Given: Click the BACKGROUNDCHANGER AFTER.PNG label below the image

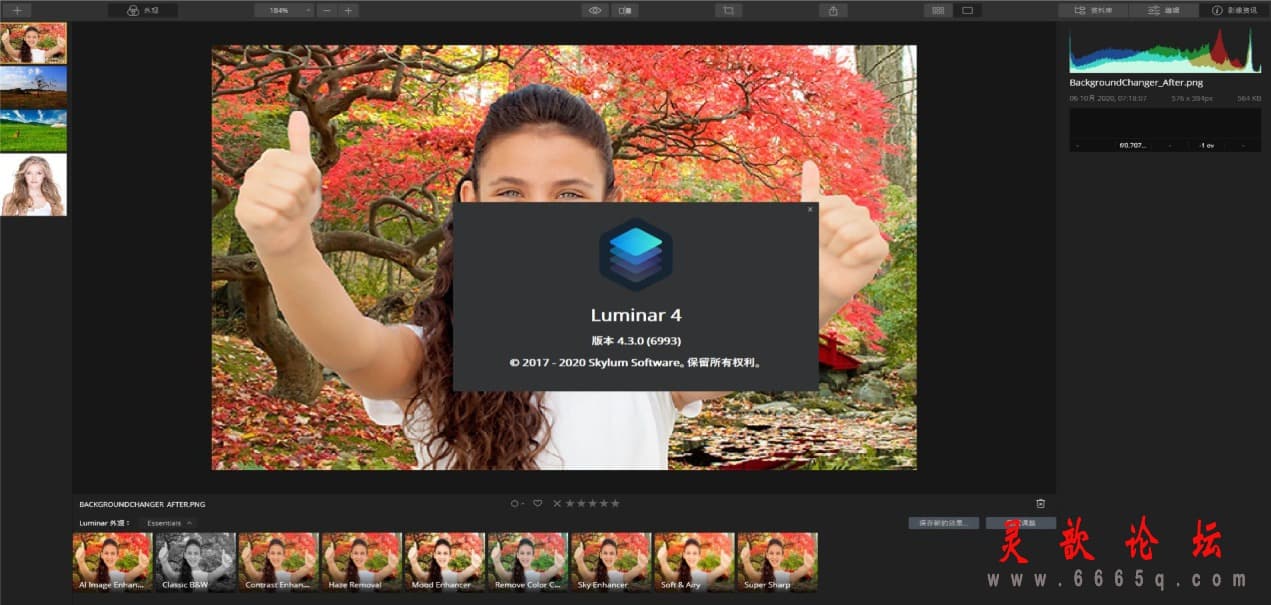Looking at the screenshot, I should 142,504.
